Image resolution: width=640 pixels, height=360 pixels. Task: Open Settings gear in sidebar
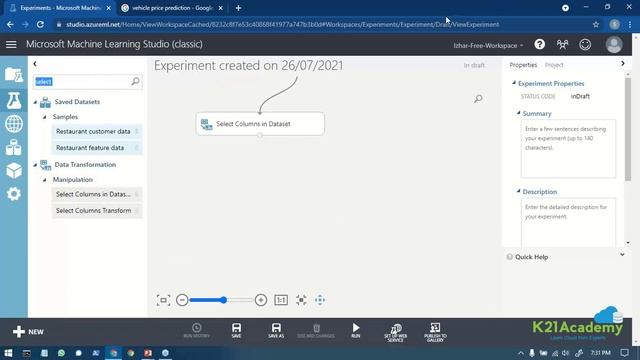[x=14, y=194]
